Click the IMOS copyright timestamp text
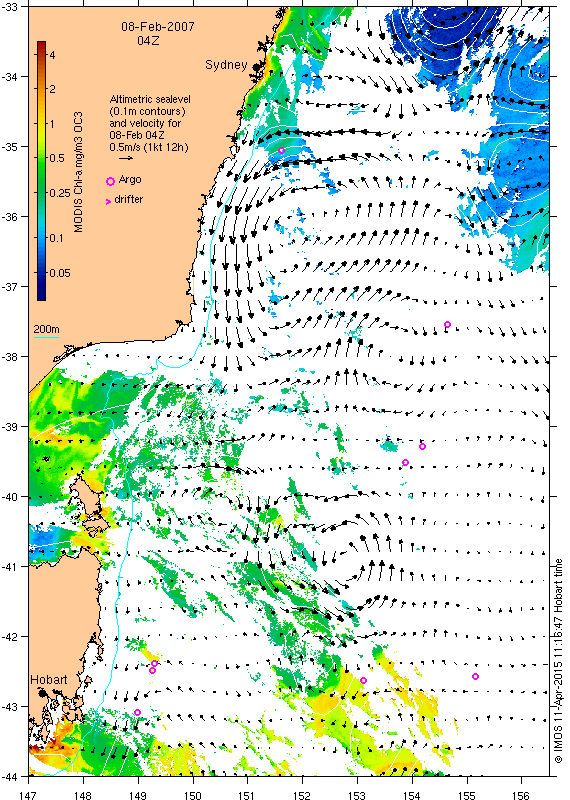This screenshot has height=800, width=570. 558,661
